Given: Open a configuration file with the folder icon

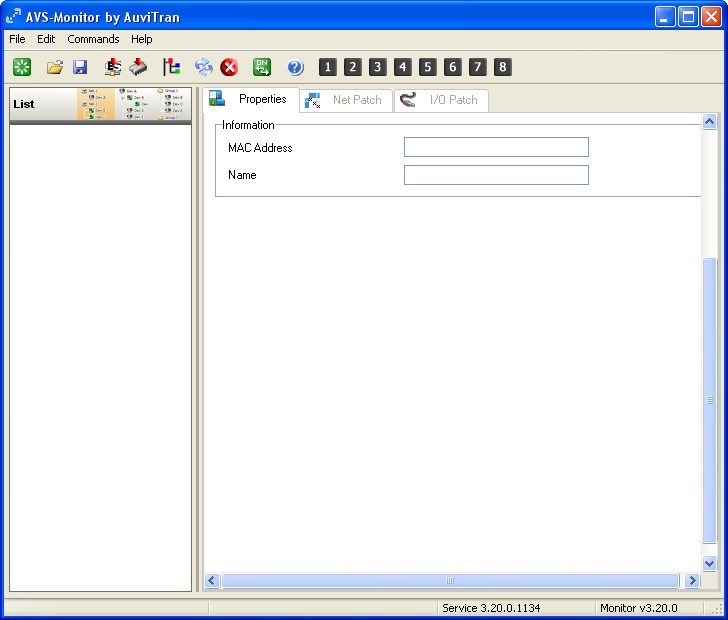Looking at the screenshot, I should (x=55, y=67).
